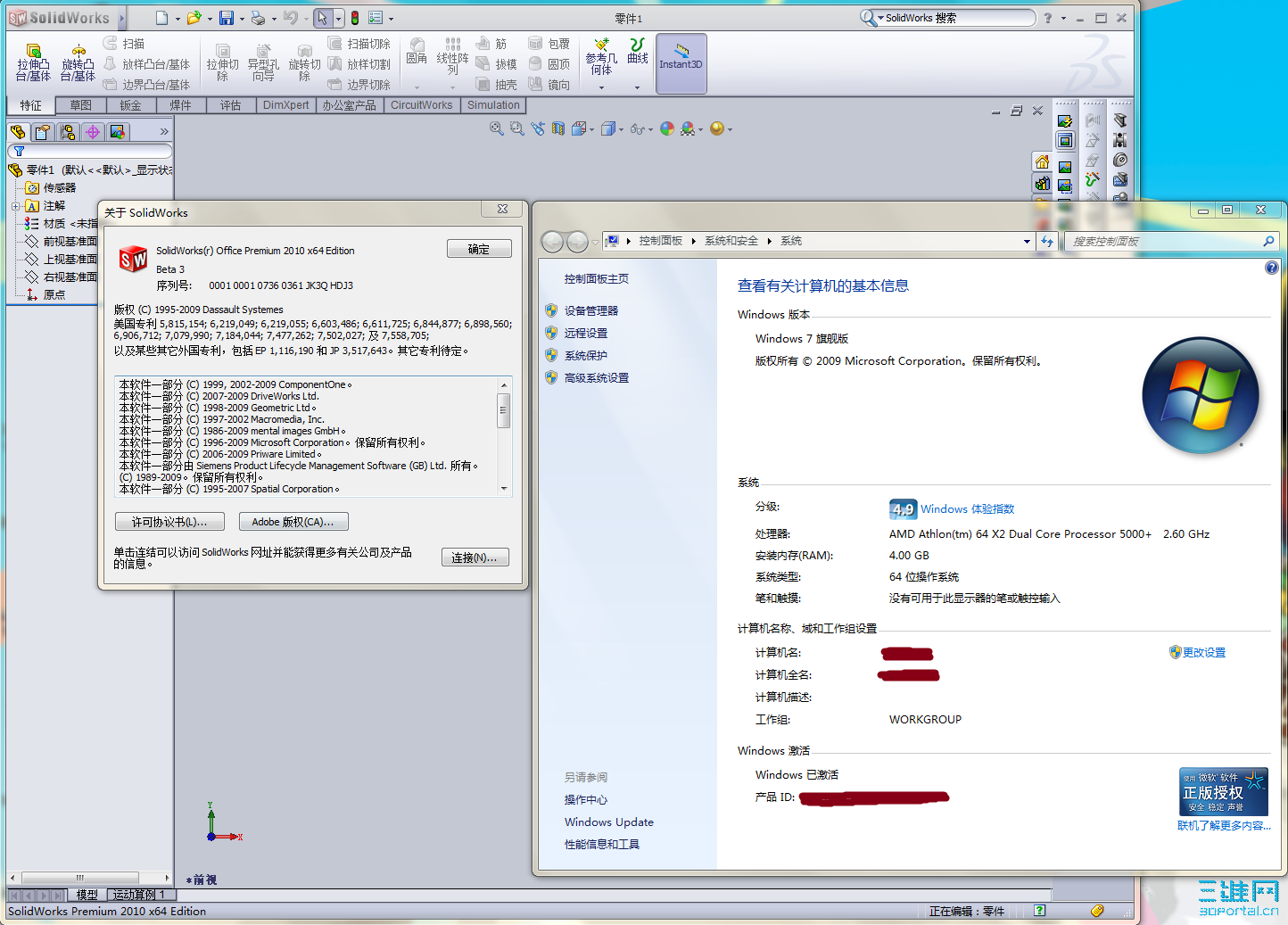Viewport: 1288px width, 925px height.
Task: Toggle the Select arrow tool
Action: [323, 18]
